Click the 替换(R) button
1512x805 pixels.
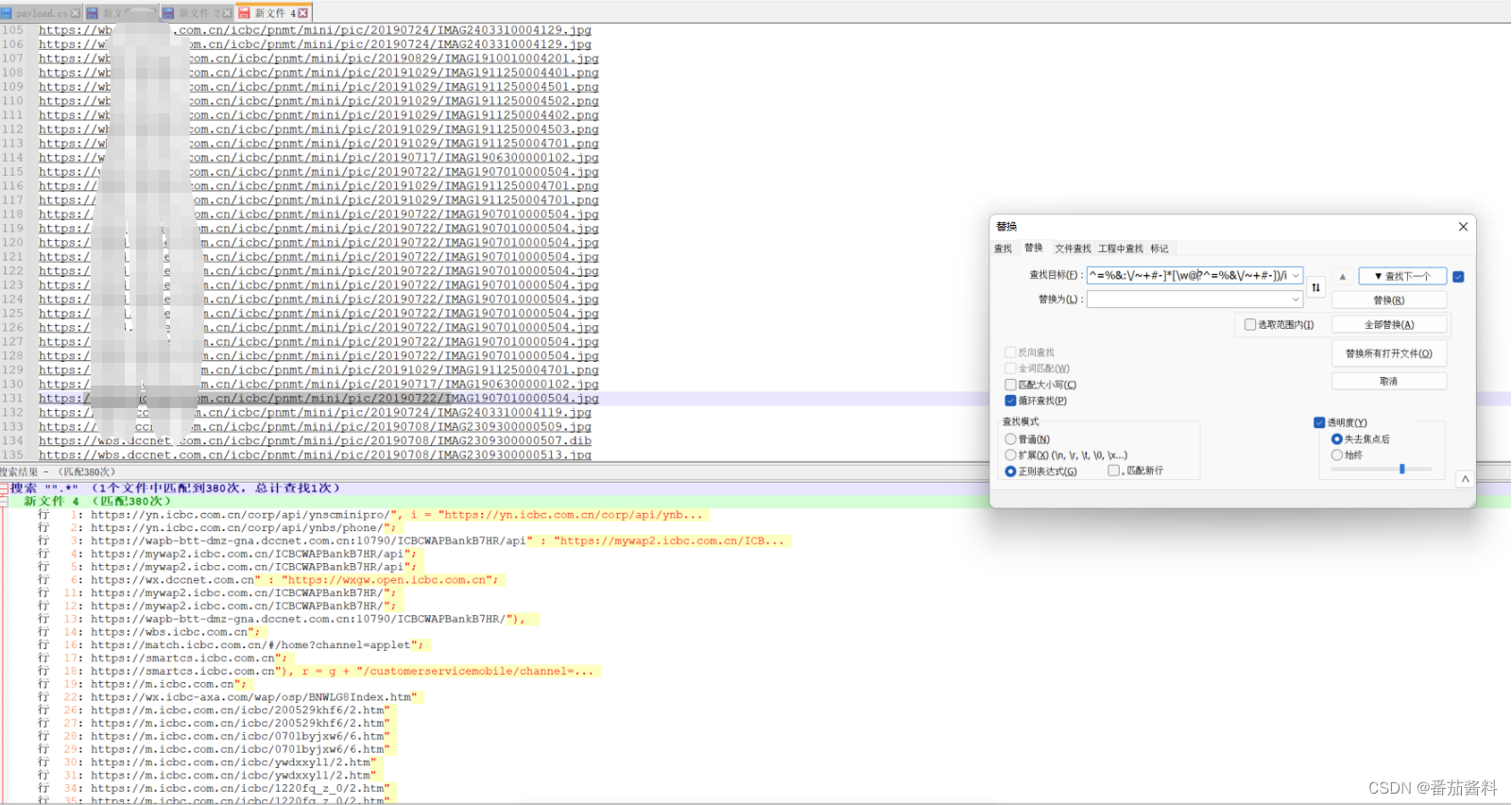pyautogui.click(x=1388, y=300)
